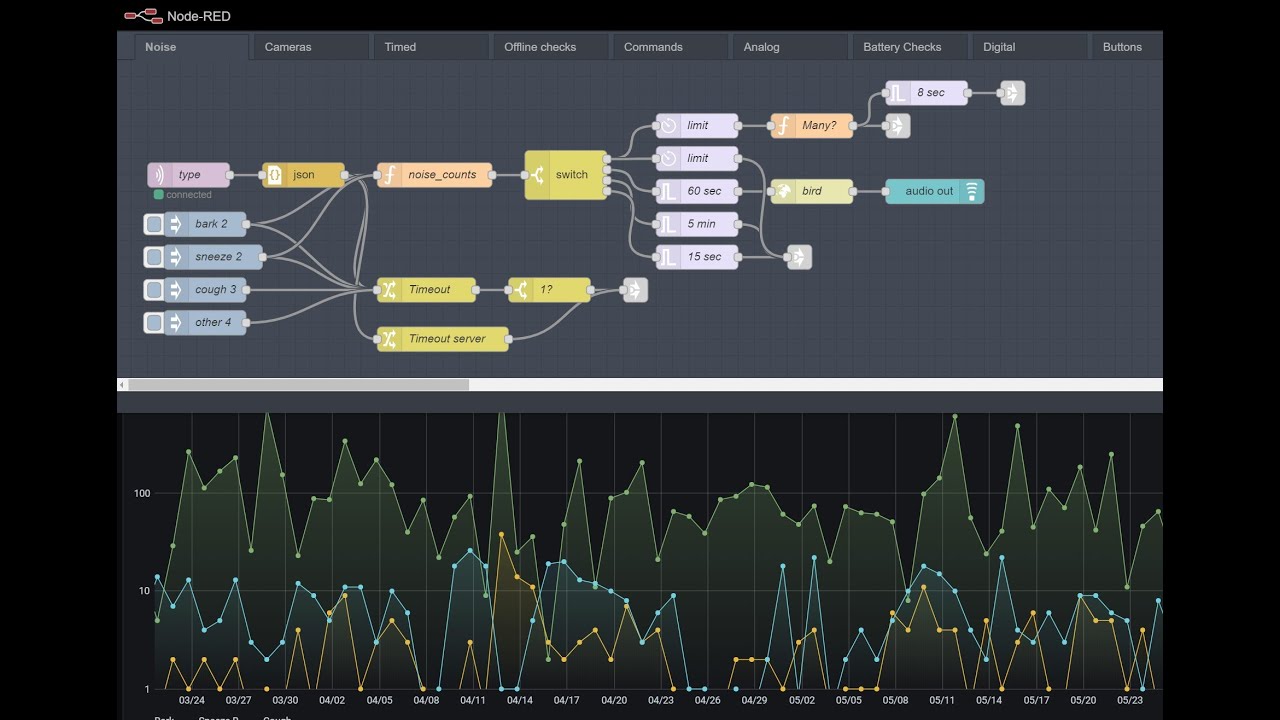The image size is (1280, 720).
Task: Select the 'Timeout server' change node
Action: pyautogui.click(x=442, y=339)
